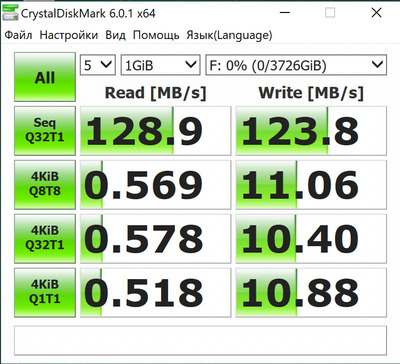400x364 pixels.
Task: Select the Seq write result 123.8
Action: 311,131
